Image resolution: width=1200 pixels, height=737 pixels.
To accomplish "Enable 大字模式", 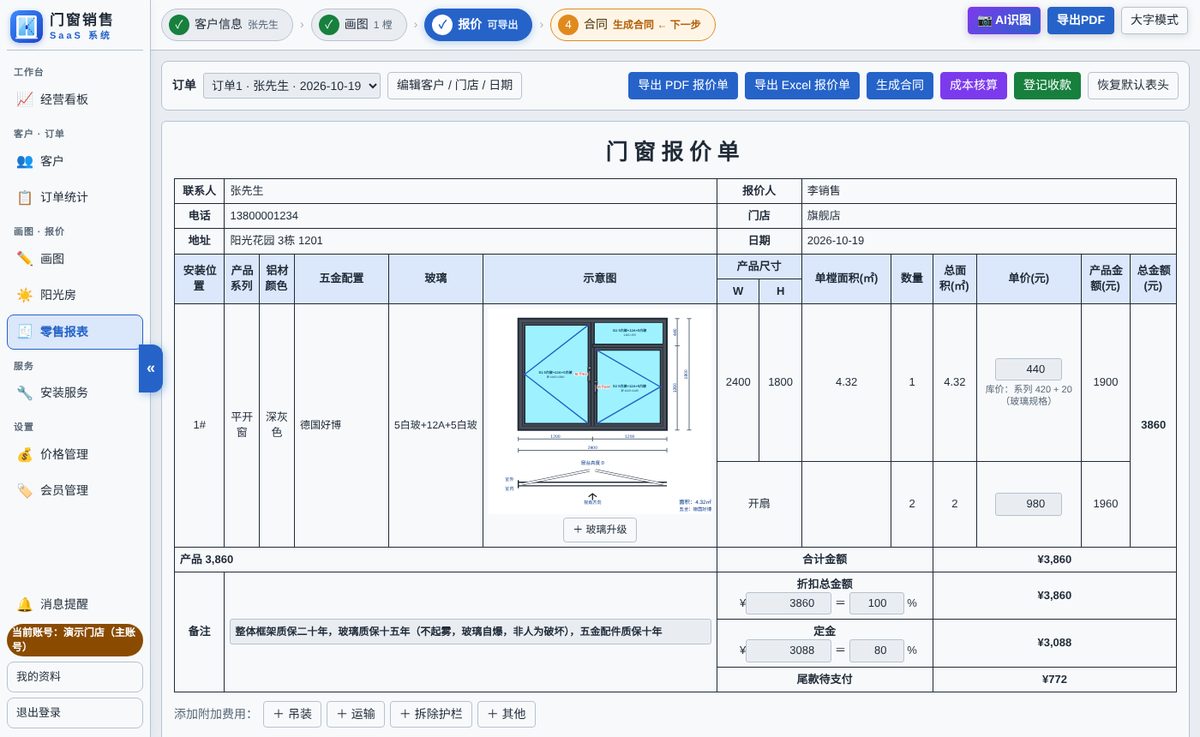I will point(1155,20).
